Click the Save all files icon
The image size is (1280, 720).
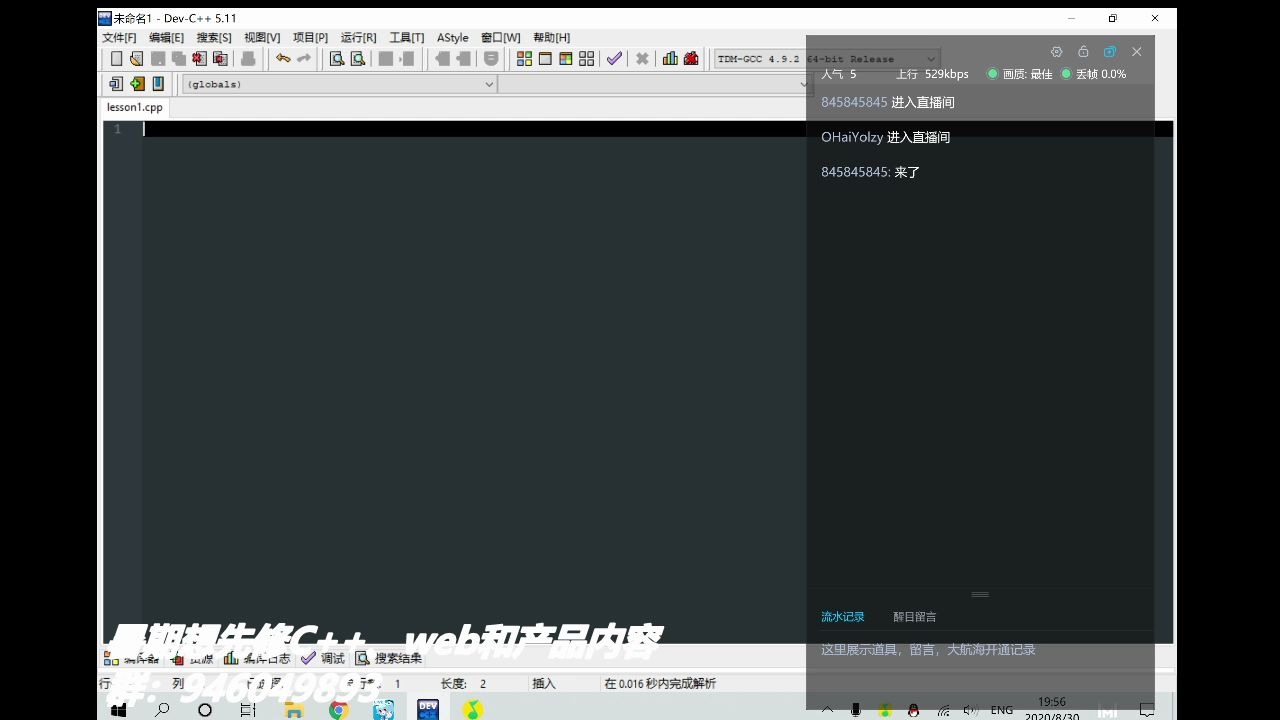point(178,59)
